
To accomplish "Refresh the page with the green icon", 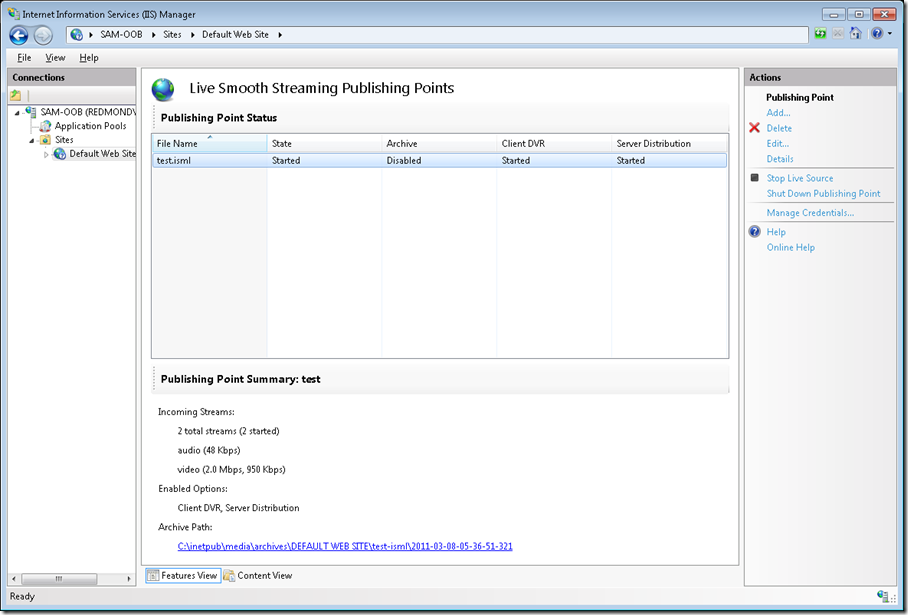I will pos(820,34).
